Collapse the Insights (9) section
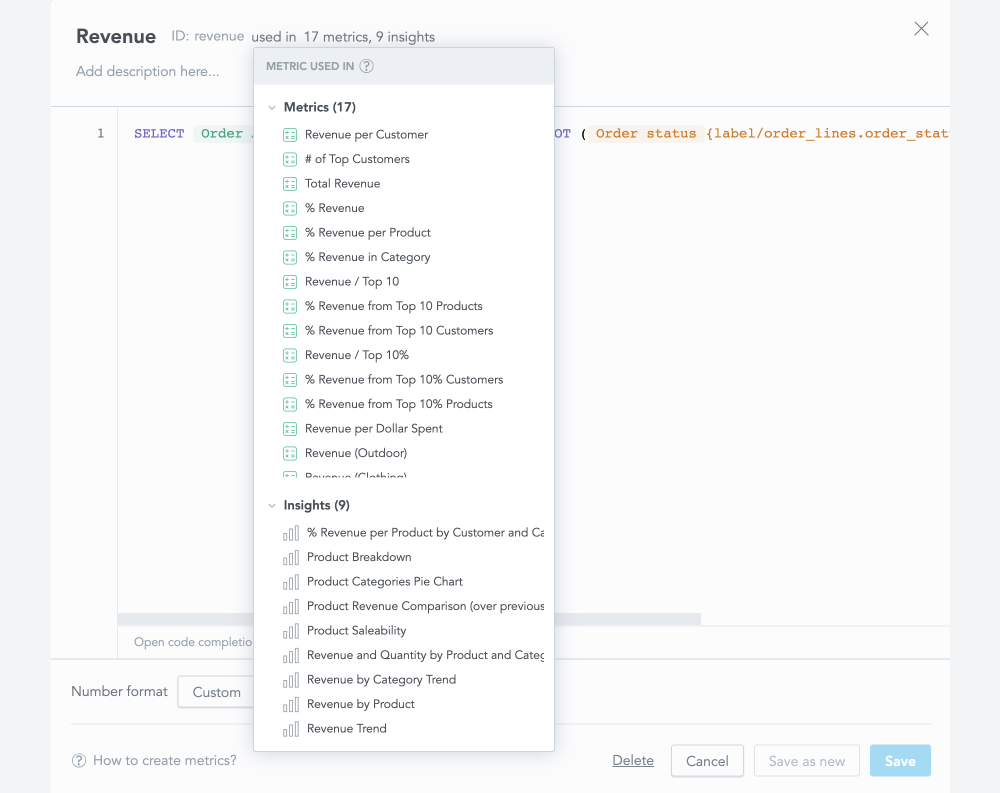This screenshot has width=1000, height=793. [271, 505]
